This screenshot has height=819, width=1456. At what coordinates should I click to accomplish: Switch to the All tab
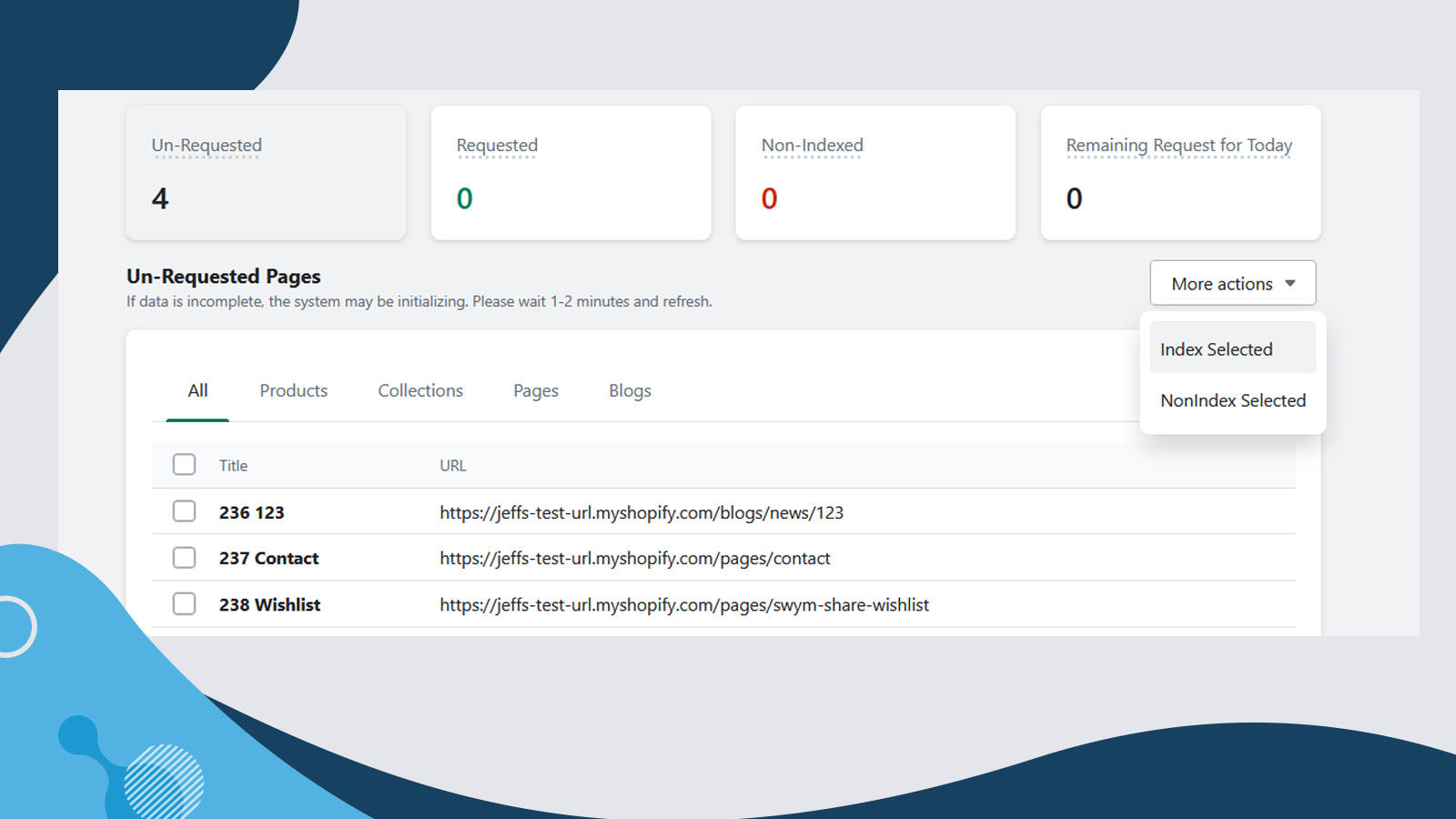[197, 391]
